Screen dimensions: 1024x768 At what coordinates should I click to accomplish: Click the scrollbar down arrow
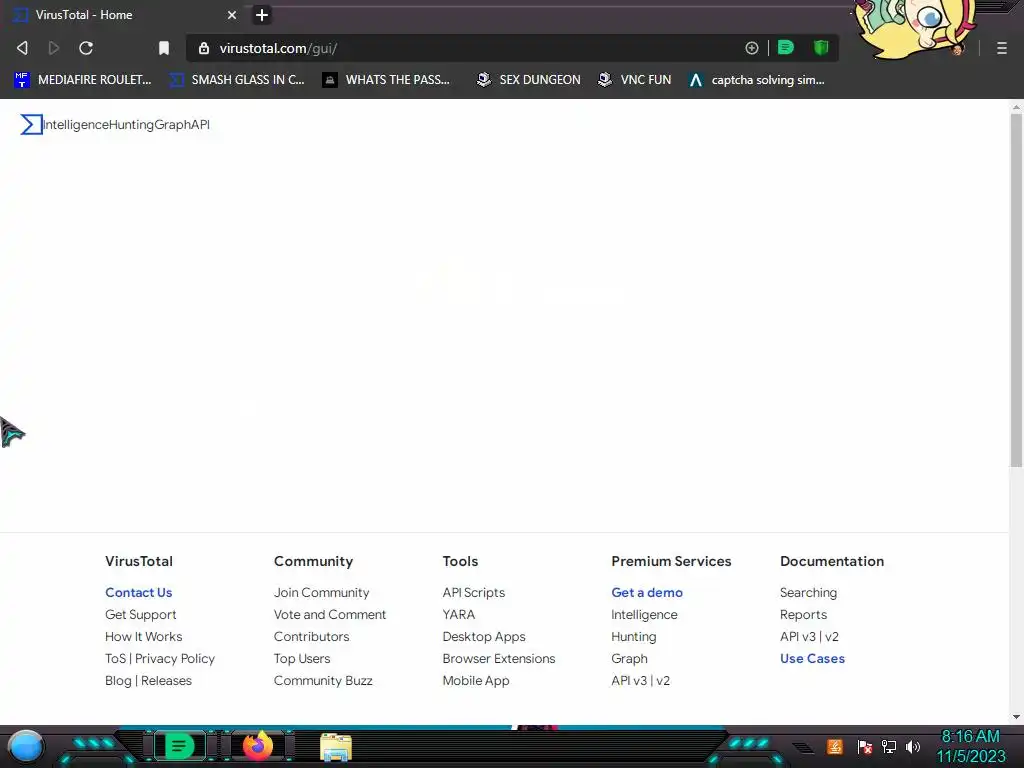[1016, 717]
